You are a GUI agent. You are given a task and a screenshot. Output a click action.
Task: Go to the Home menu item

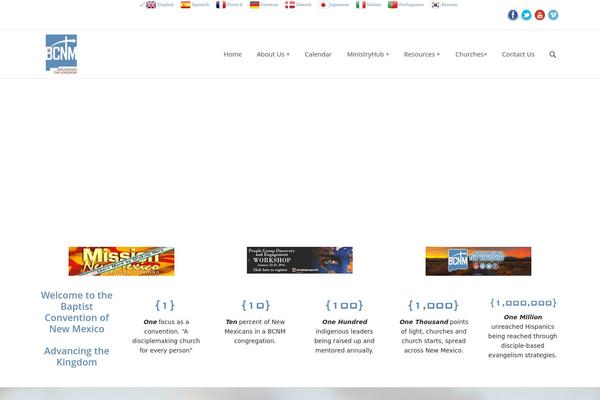tap(233, 54)
